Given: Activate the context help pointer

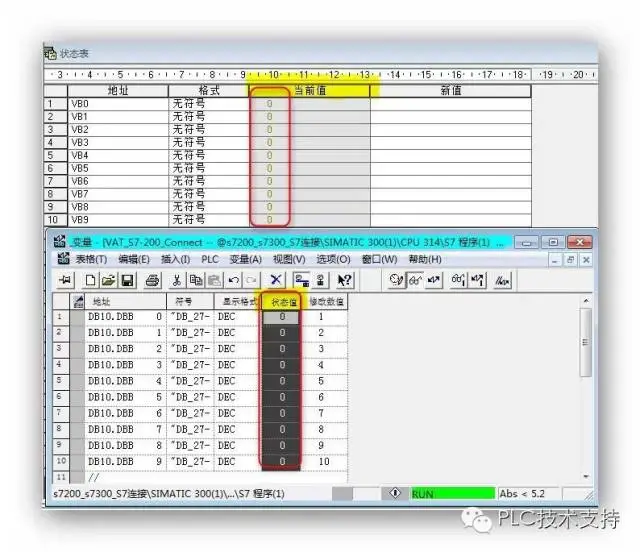Looking at the screenshot, I should pyautogui.click(x=344, y=280).
